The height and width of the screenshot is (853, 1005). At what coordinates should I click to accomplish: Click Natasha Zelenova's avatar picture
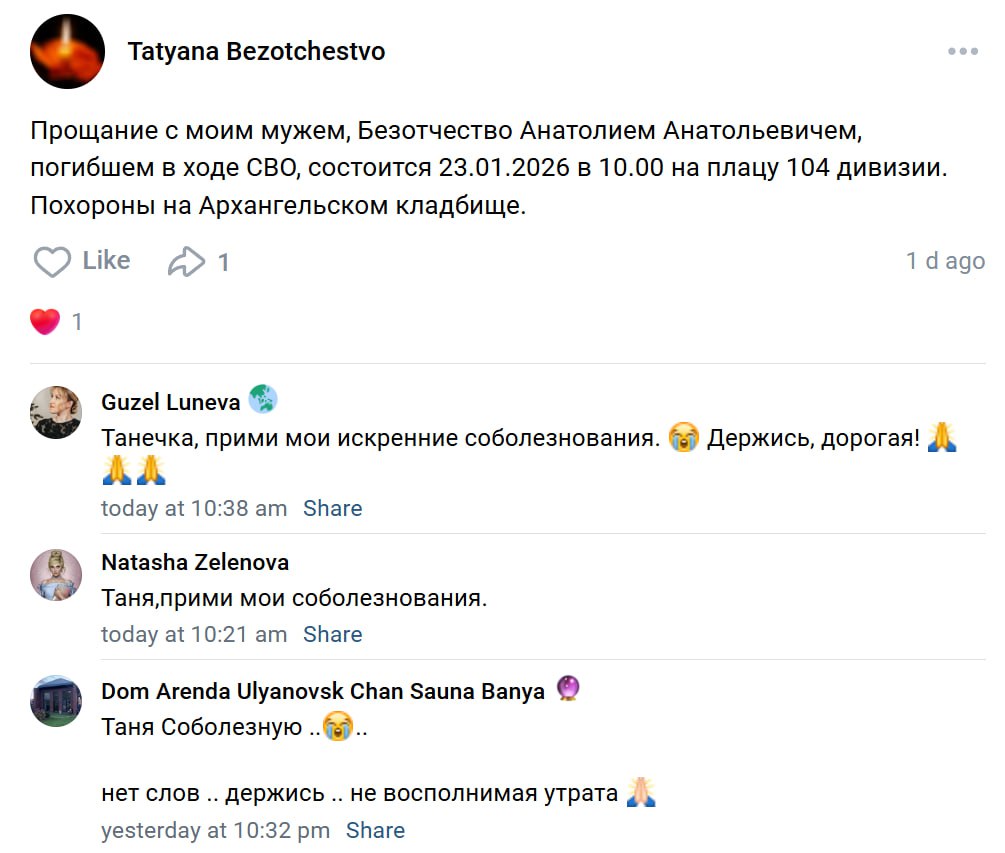tap(56, 574)
